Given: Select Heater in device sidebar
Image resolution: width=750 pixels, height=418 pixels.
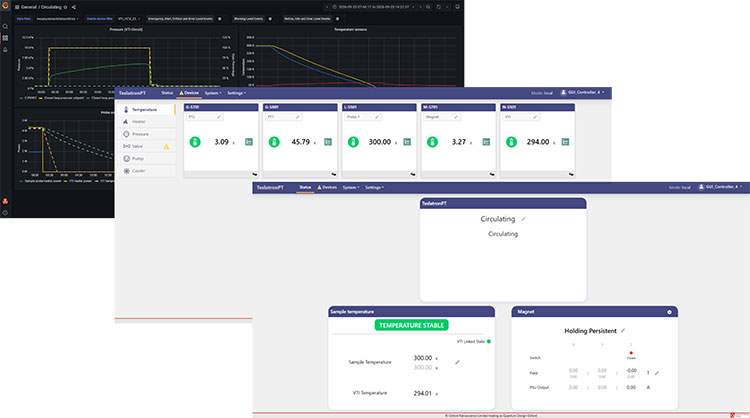Looking at the screenshot, I should 147,122.
